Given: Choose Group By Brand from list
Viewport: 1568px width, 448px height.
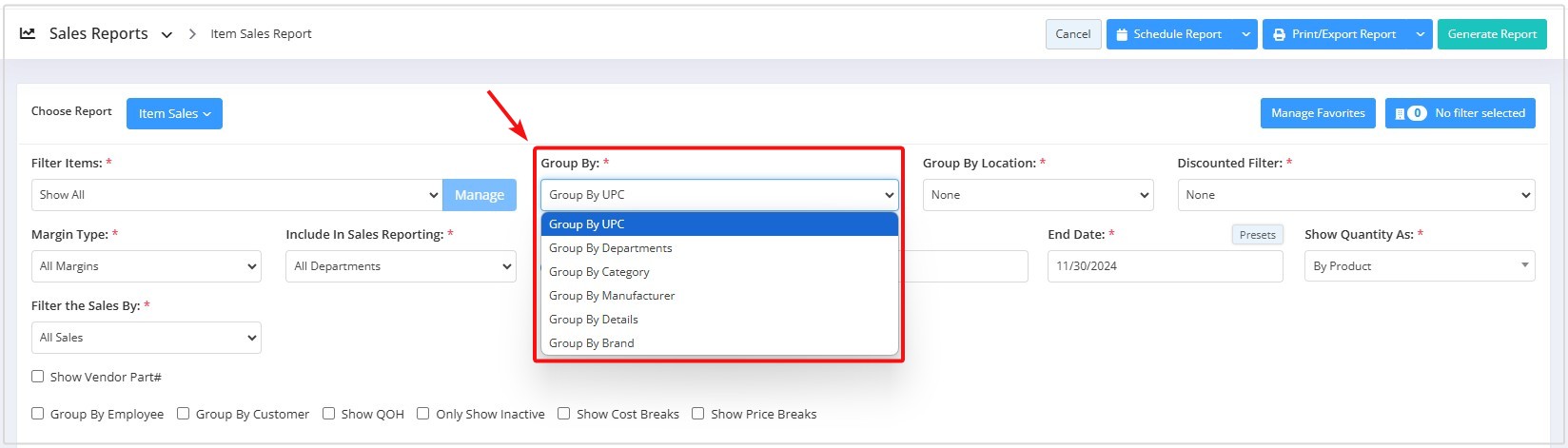Looking at the screenshot, I should 719,343.
